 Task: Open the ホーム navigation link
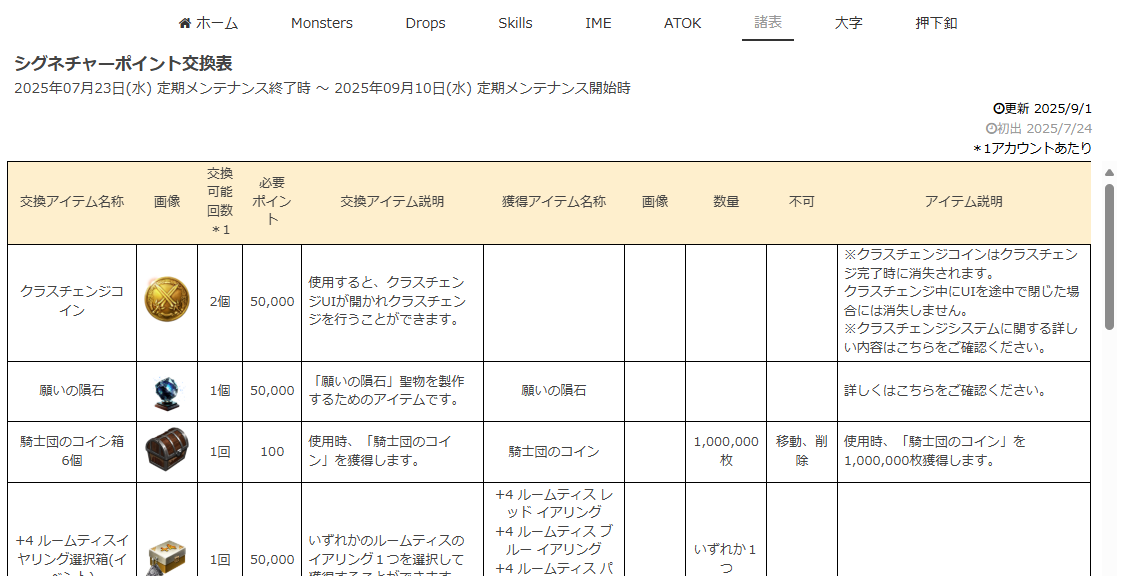208,23
